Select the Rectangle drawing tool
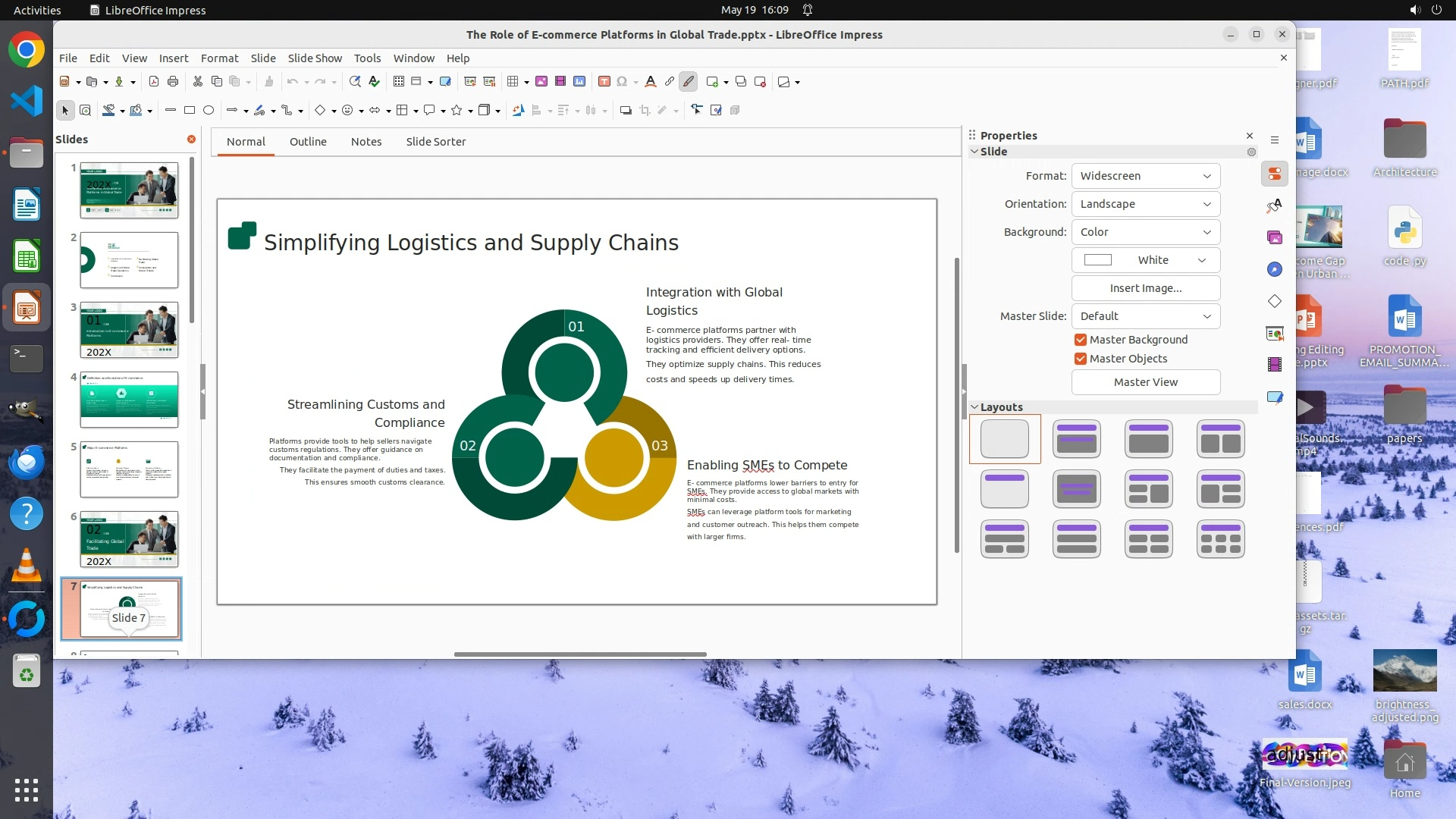Screen dimensions: 1456x819 tap(190, 111)
